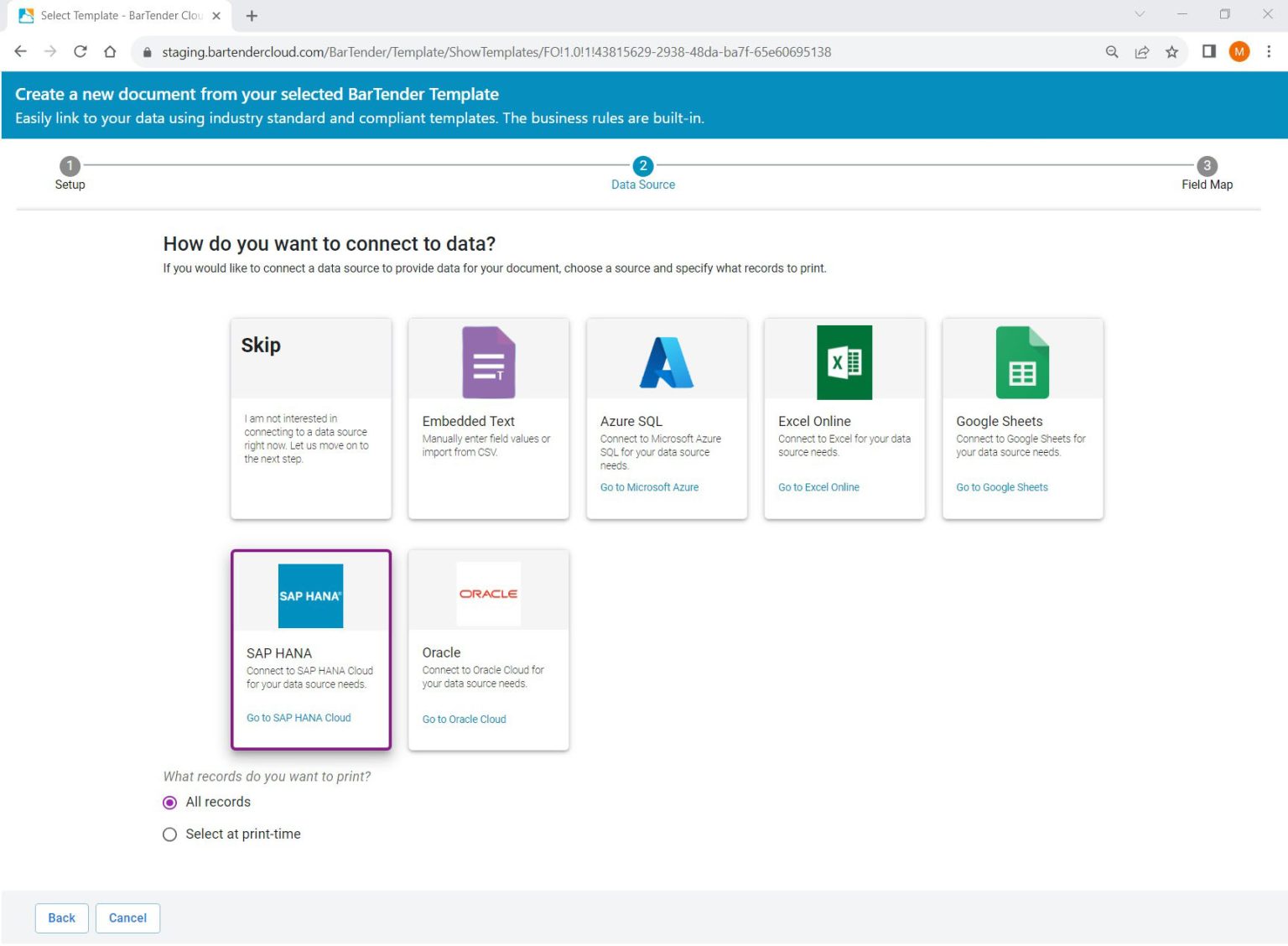Pick the Google Sheets icon
The width and height of the screenshot is (1288, 946).
(1022, 362)
